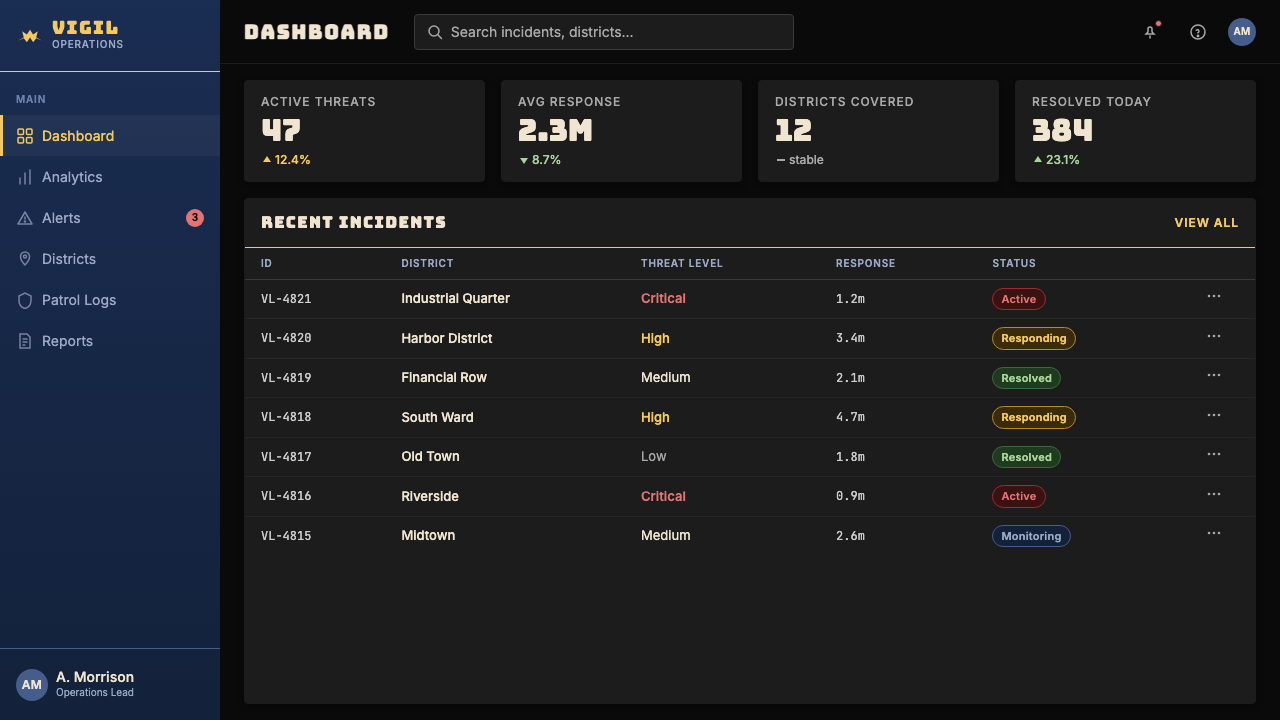Open the help question mark icon
Viewport: 1280px width, 720px height.
(1198, 32)
